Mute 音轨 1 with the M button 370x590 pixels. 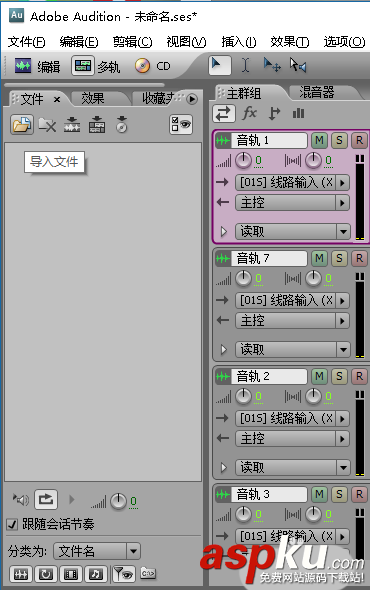[319, 140]
